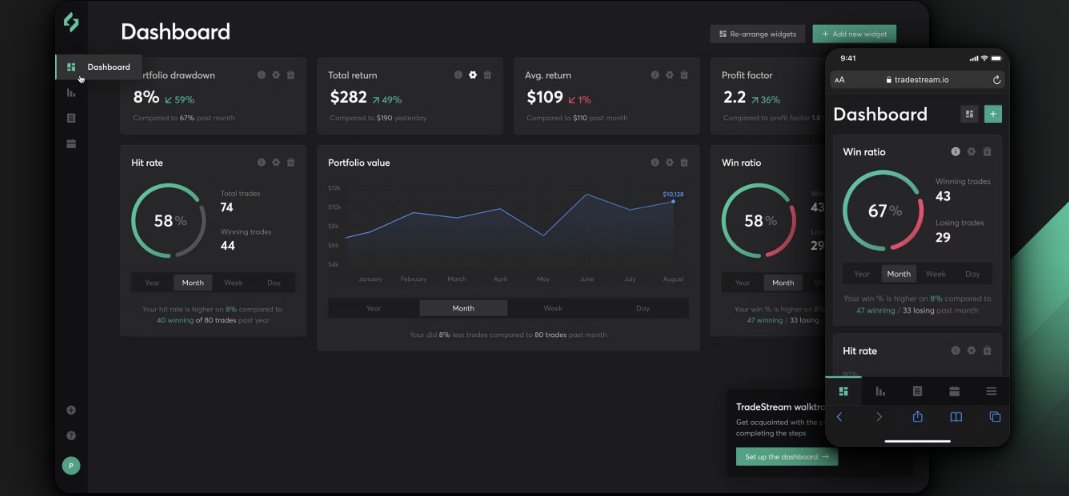This screenshot has height=496, width=1069.
Task: Delete the Avg. return widget
Action: coord(684,75)
